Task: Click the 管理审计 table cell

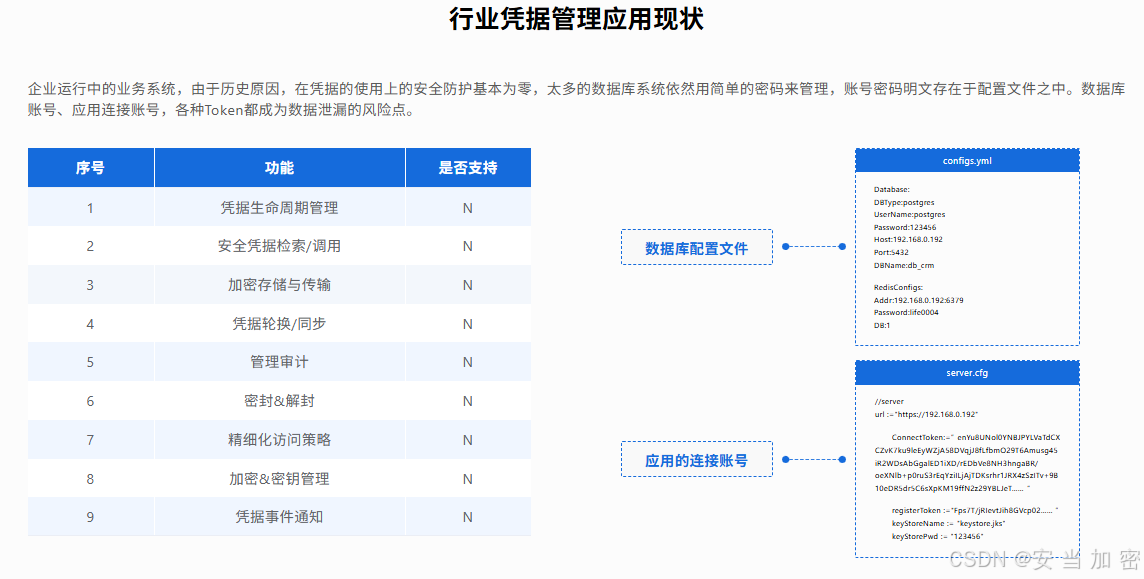Action: coord(279,362)
